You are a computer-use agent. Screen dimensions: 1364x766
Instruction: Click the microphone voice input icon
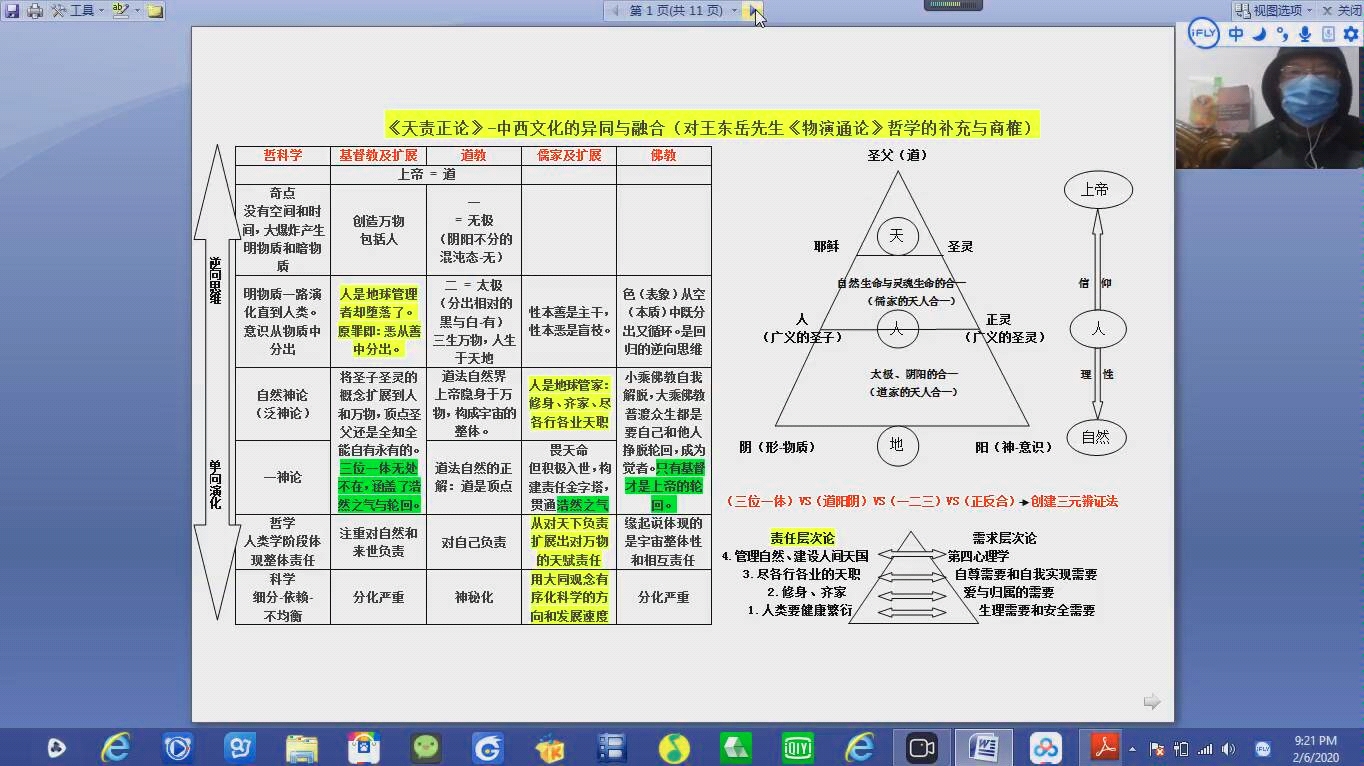[1305, 34]
